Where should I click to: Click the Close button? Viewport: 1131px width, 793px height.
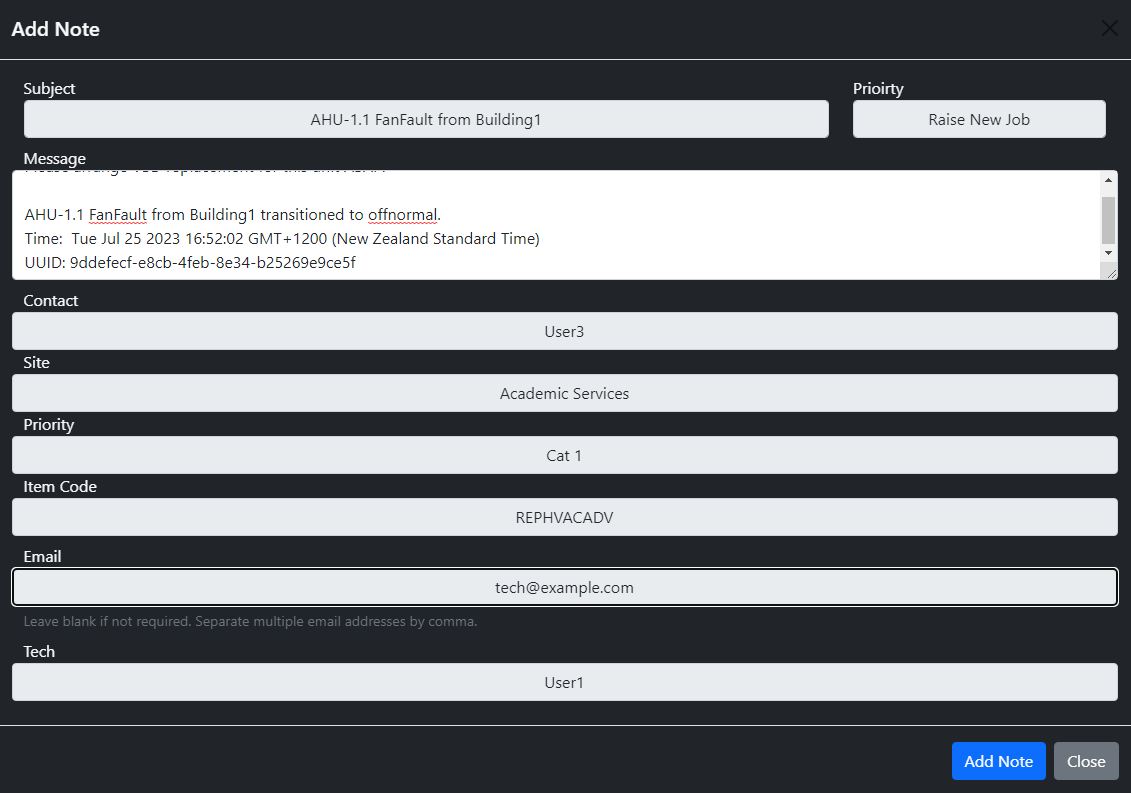click(x=1086, y=761)
